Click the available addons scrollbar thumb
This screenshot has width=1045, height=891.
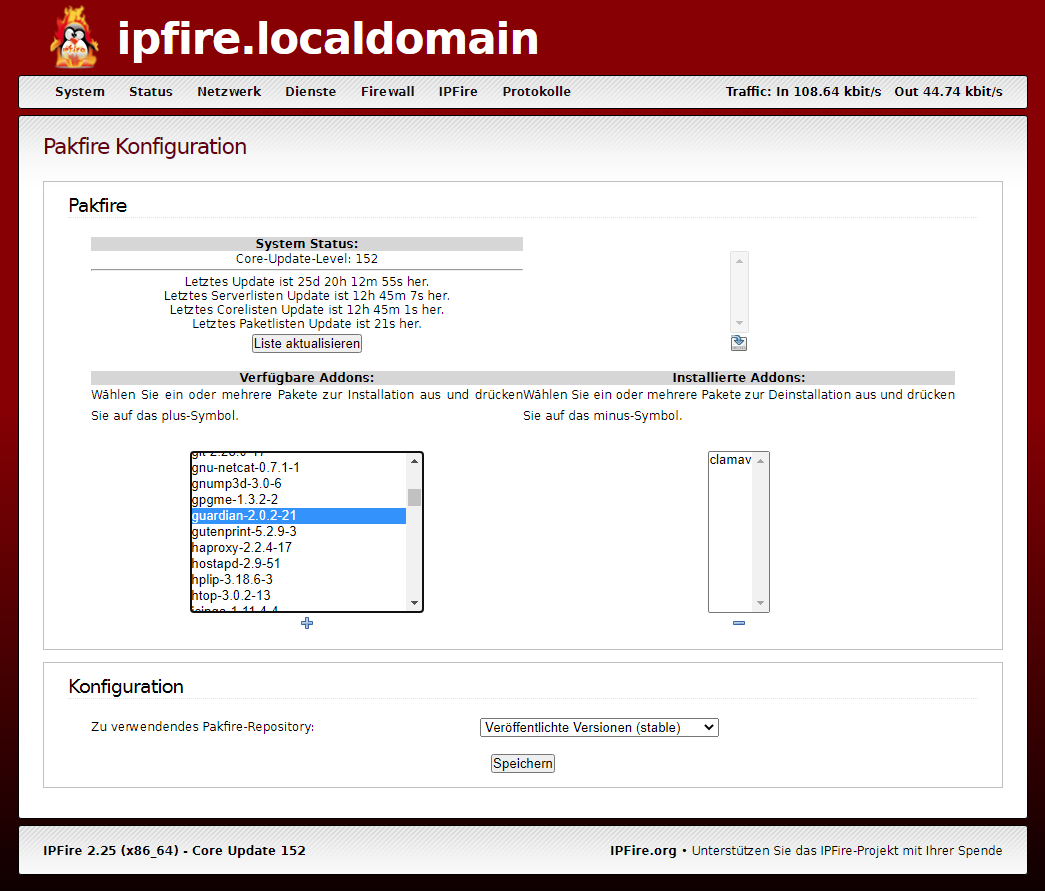pyautogui.click(x=415, y=497)
